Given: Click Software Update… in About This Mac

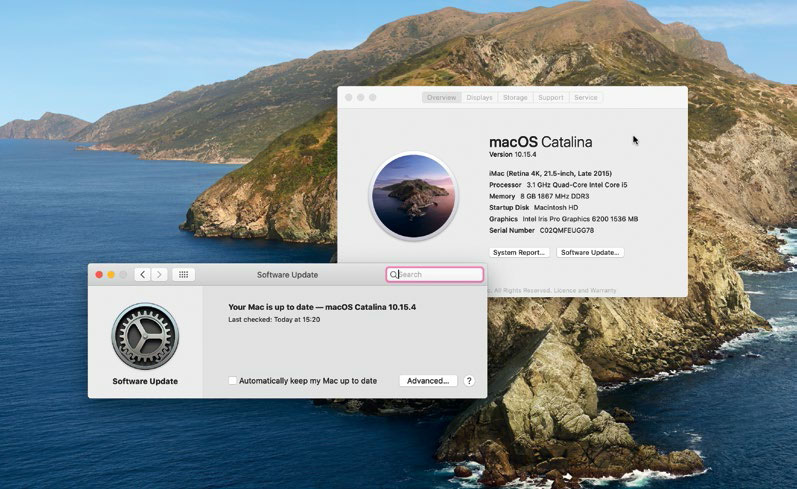Looking at the screenshot, I should [x=590, y=253].
